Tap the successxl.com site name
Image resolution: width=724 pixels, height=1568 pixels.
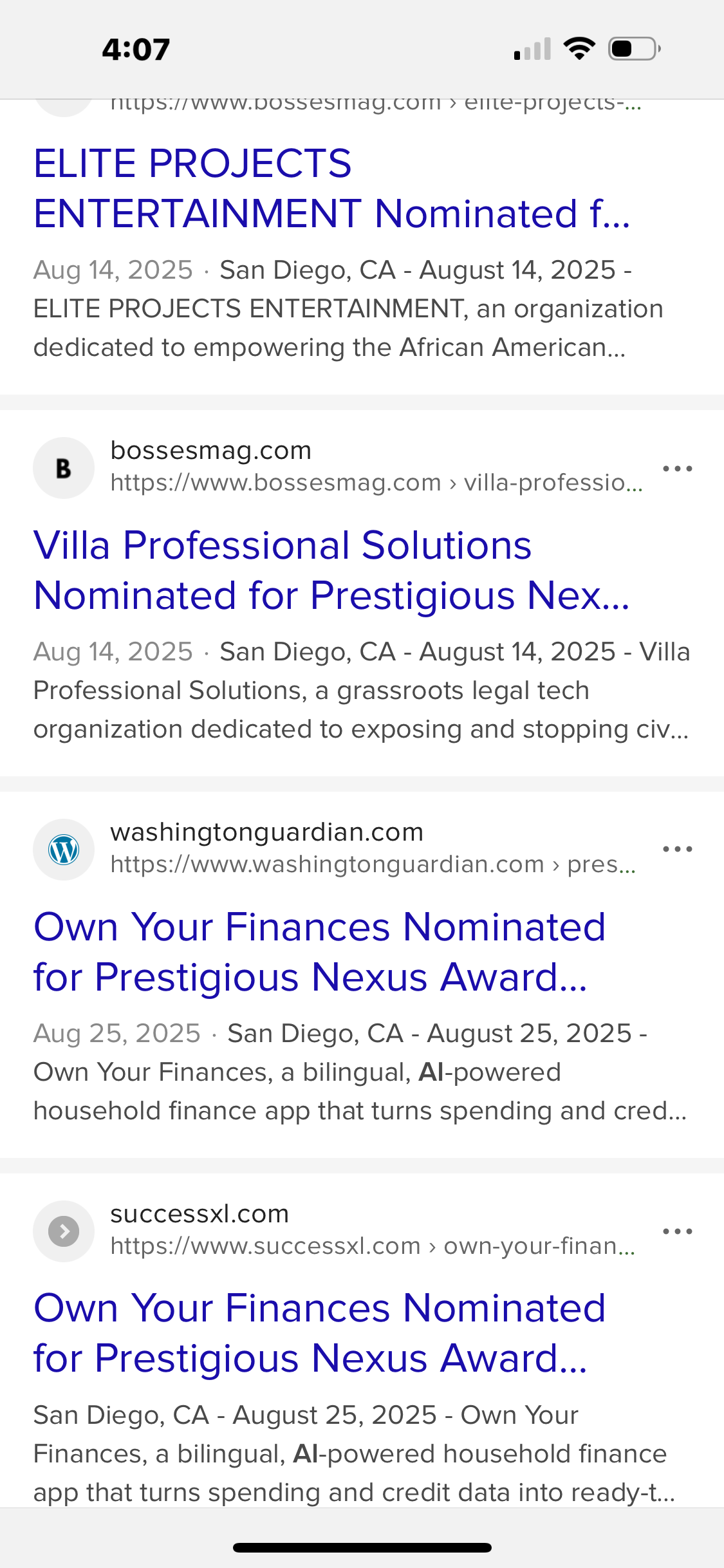pos(200,1214)
